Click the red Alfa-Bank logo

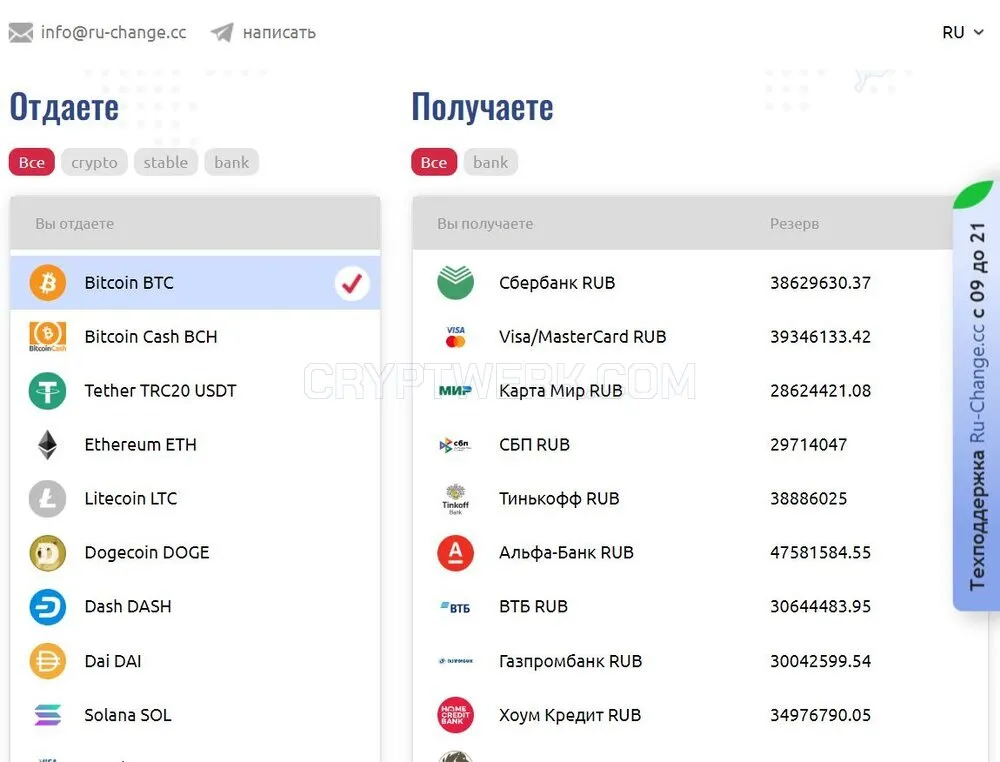[455, 553]
